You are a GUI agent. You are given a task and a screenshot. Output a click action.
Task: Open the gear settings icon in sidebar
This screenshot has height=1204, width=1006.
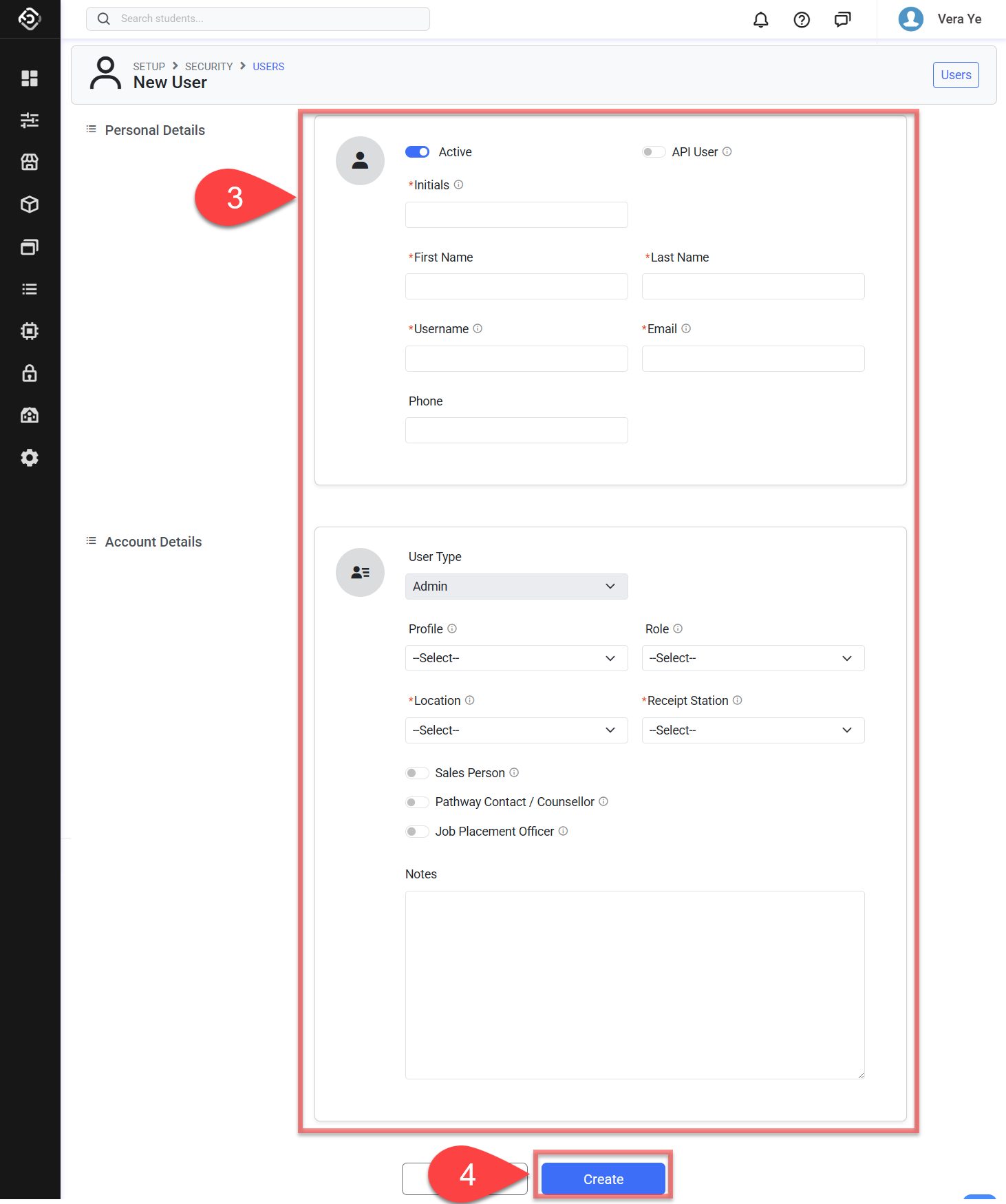click(x=30, y=458)
